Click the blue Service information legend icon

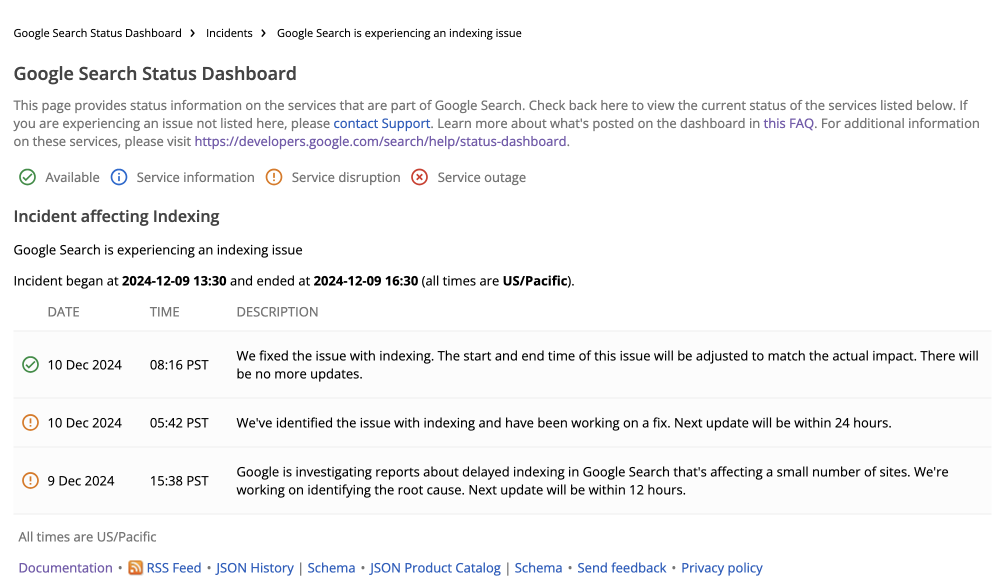pos(119,177)
